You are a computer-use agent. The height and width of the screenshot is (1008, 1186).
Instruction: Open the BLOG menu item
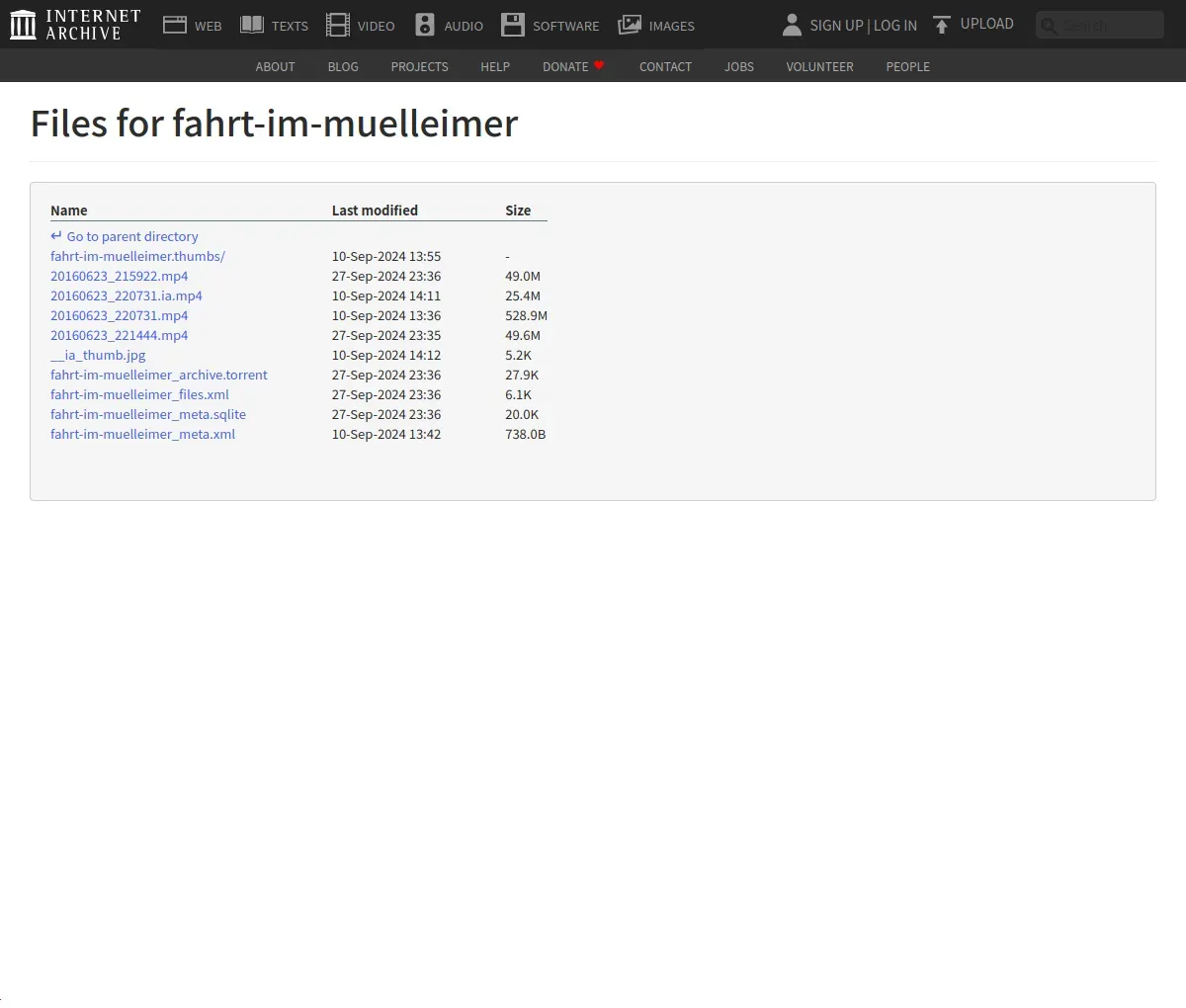pyautogui.click(x=343, y=66)
